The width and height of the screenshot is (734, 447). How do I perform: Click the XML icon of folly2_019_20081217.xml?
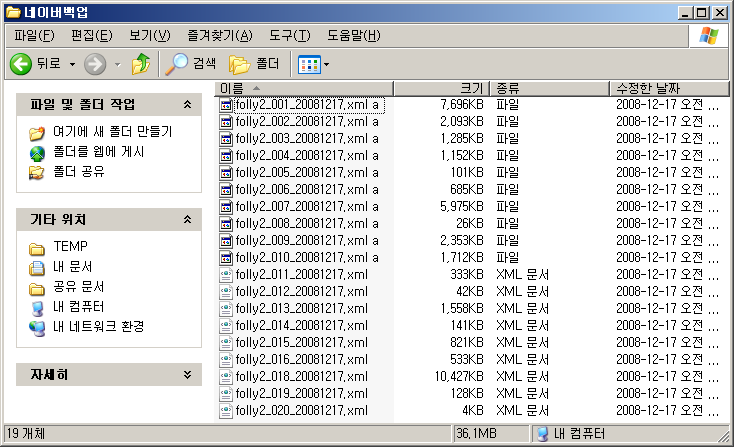[226, 394]
